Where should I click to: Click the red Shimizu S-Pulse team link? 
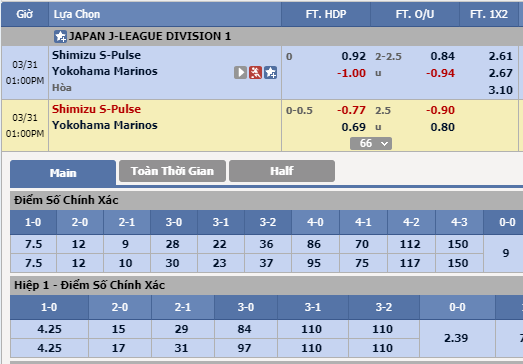(x=96, y=109)
